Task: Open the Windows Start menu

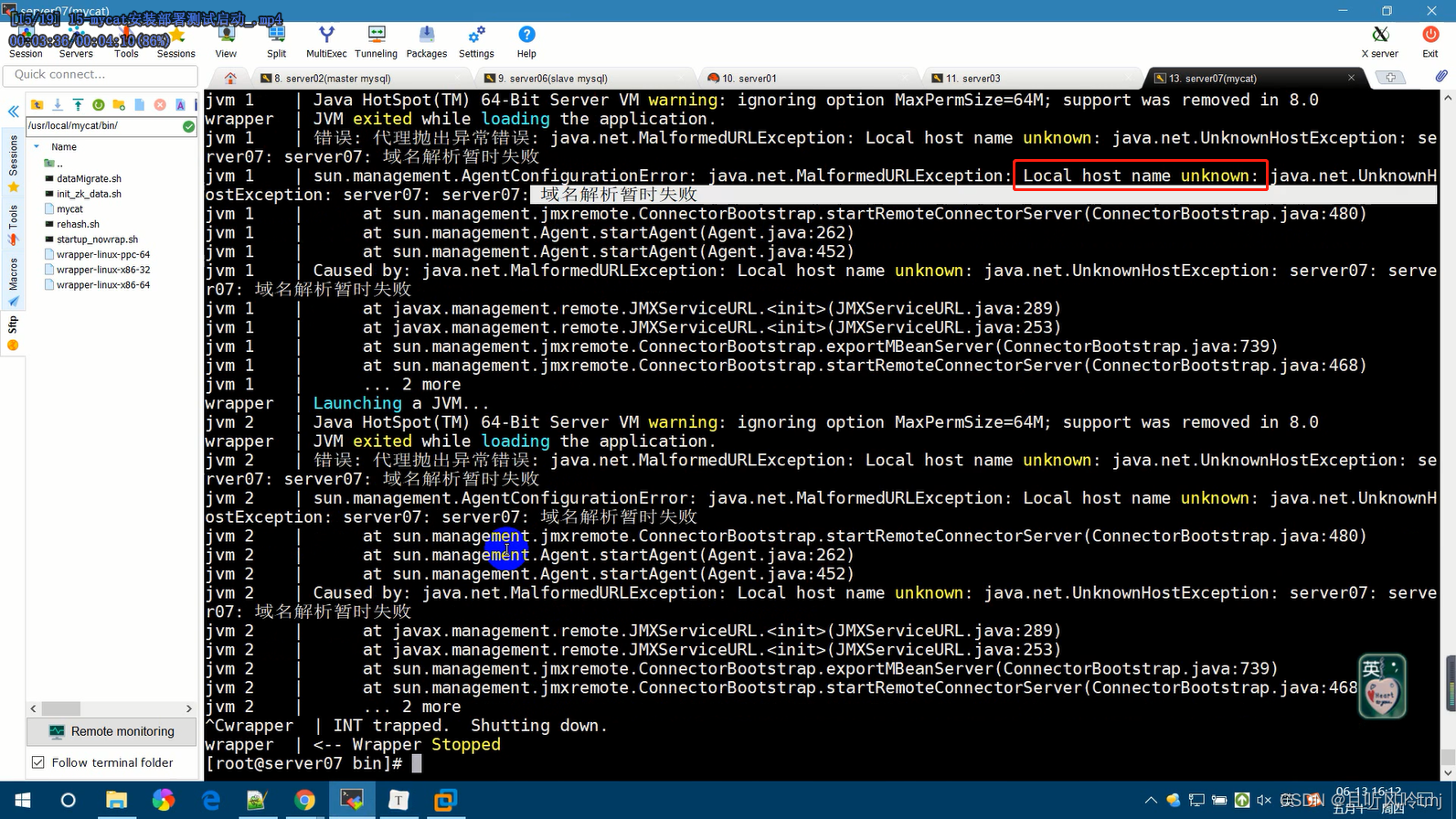Action: [x=22, y=800]
